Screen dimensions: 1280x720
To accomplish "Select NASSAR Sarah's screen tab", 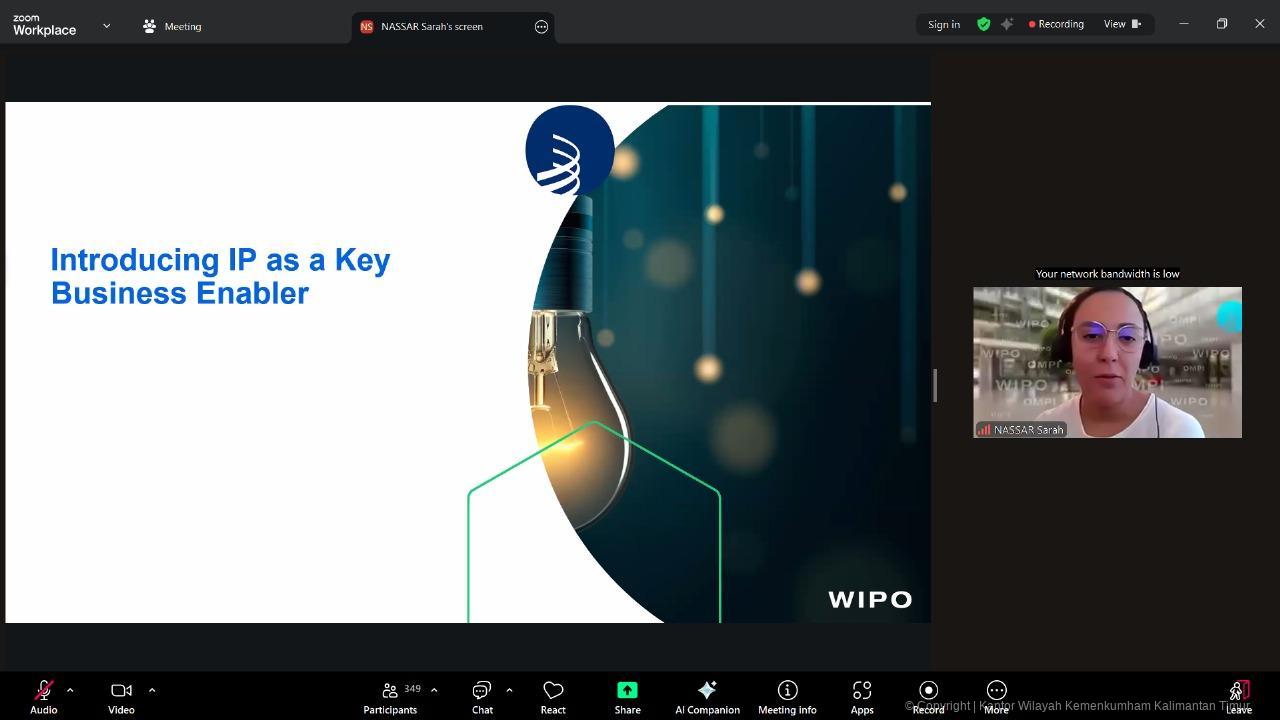I will coord(432,27).
